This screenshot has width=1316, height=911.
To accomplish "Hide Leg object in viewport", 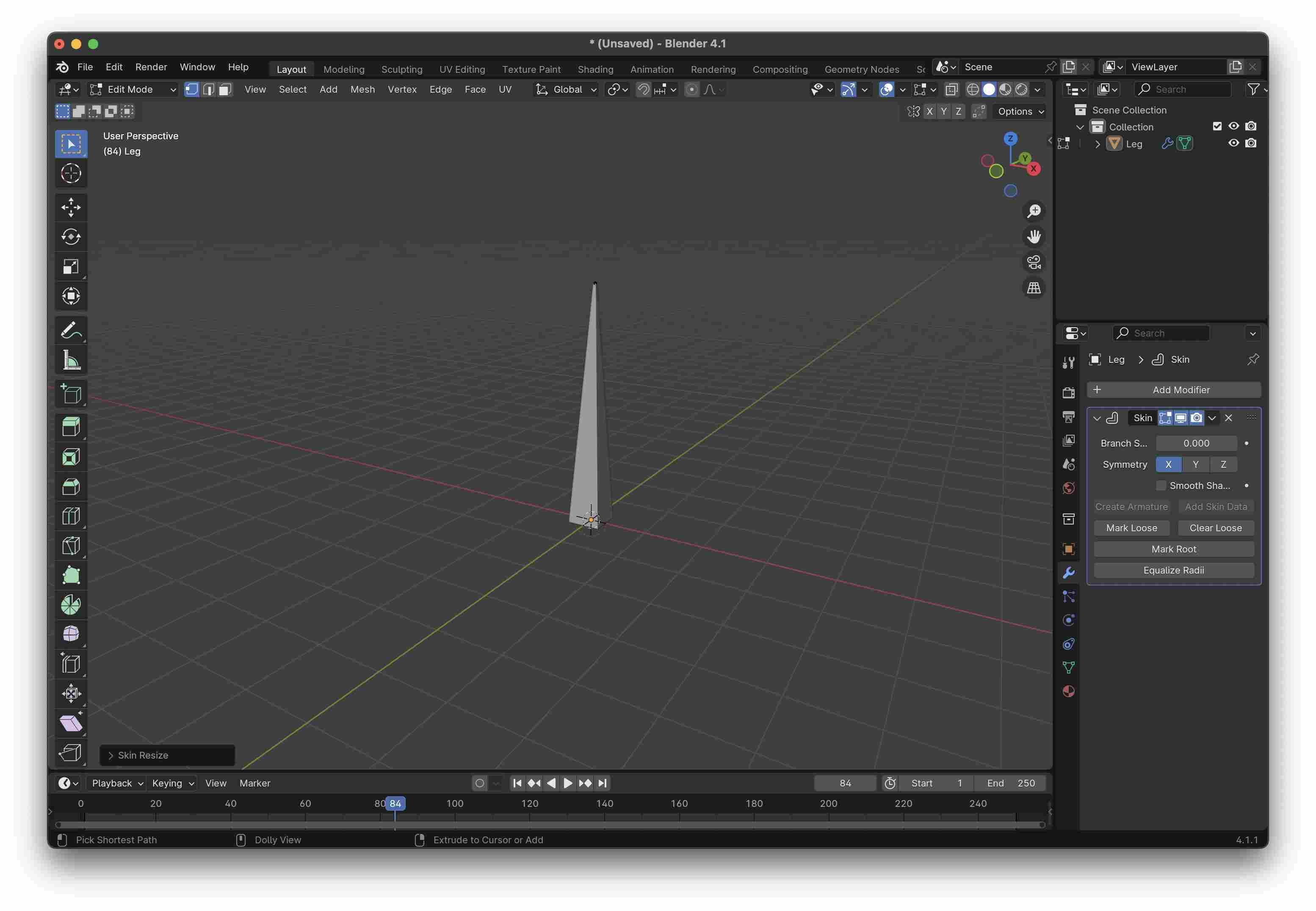I will (1234, 143).
